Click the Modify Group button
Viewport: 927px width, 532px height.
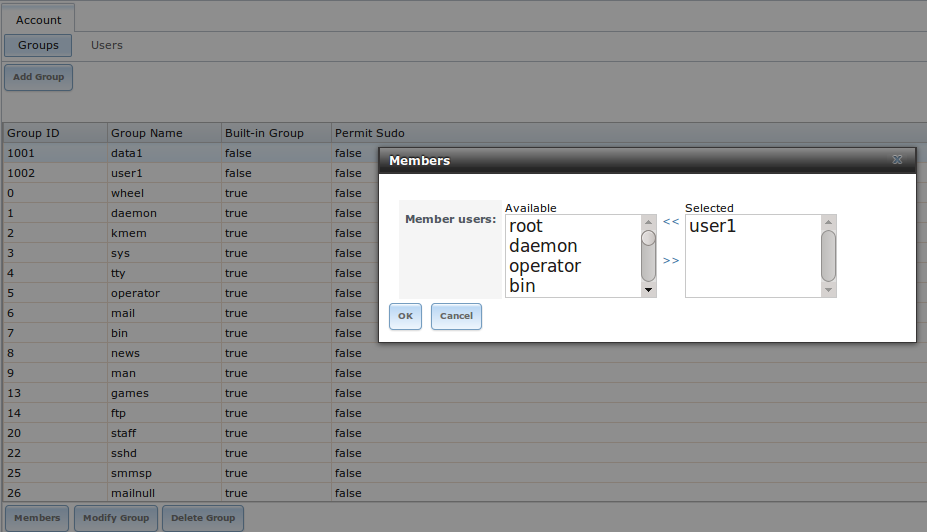[x=116, y=518]
